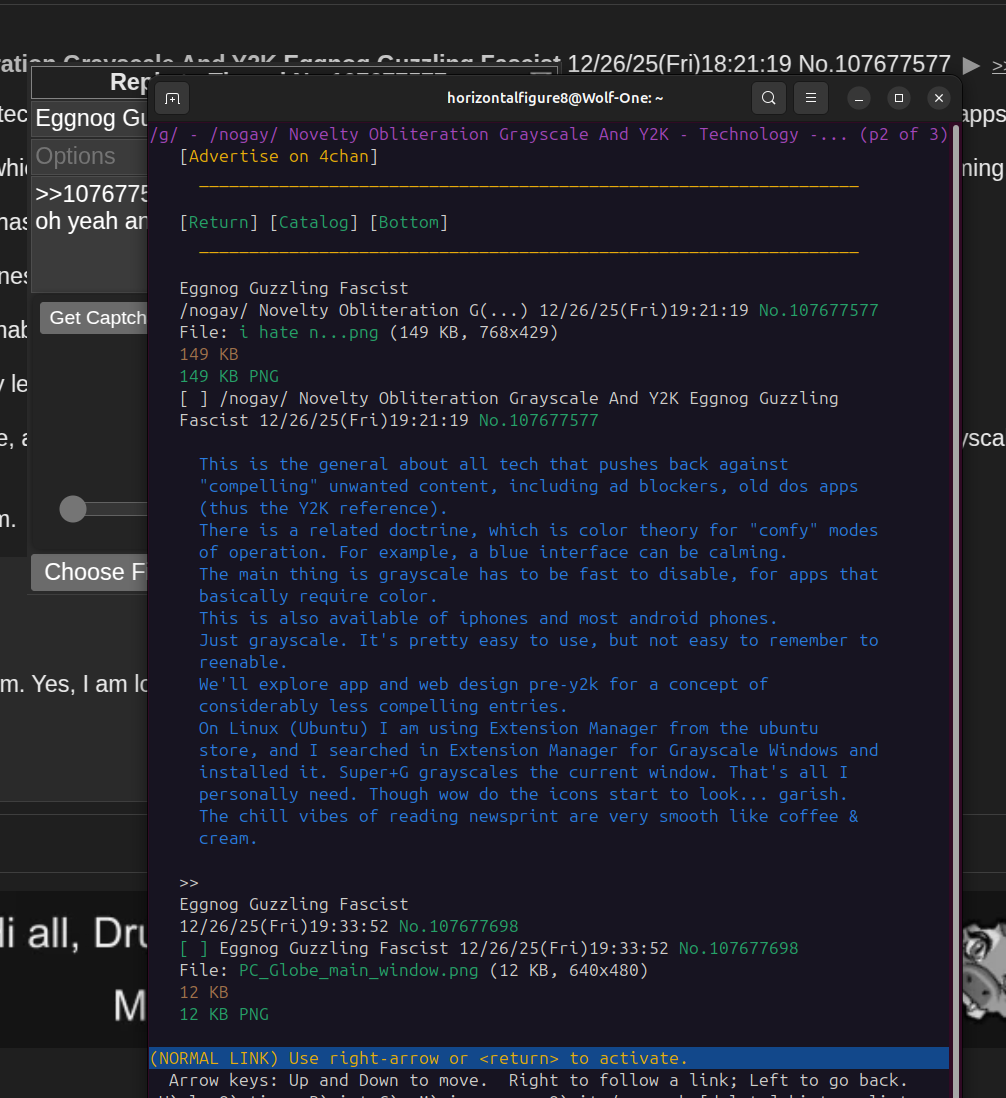1006x1098 pixels.
Task: Click the terminal vertical scrollbar
Action: point(955,609)
